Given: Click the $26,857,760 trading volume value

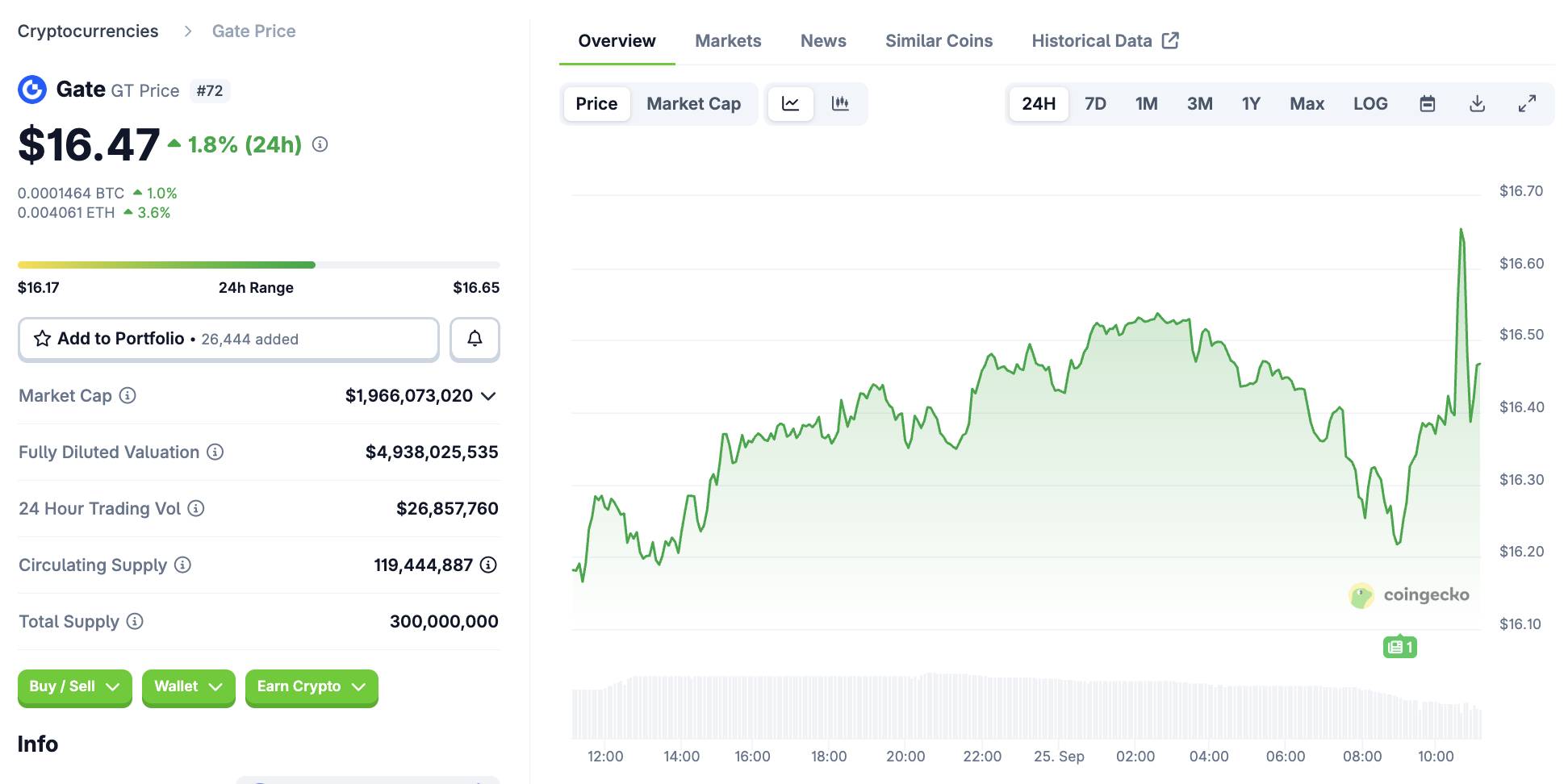Looking at the screenshot, I should [447, 508].
